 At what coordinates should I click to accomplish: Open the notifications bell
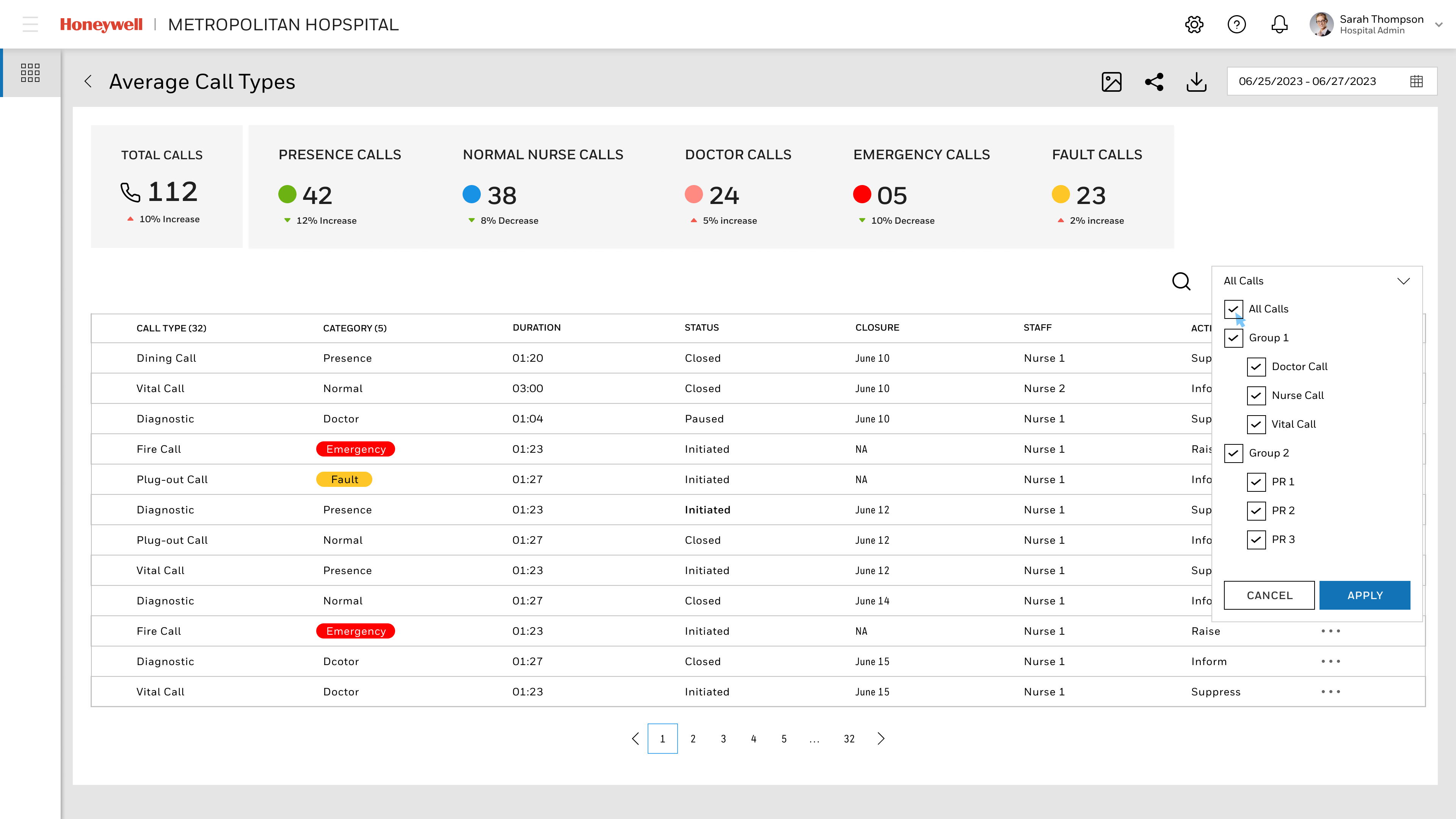pos(1279,25)
